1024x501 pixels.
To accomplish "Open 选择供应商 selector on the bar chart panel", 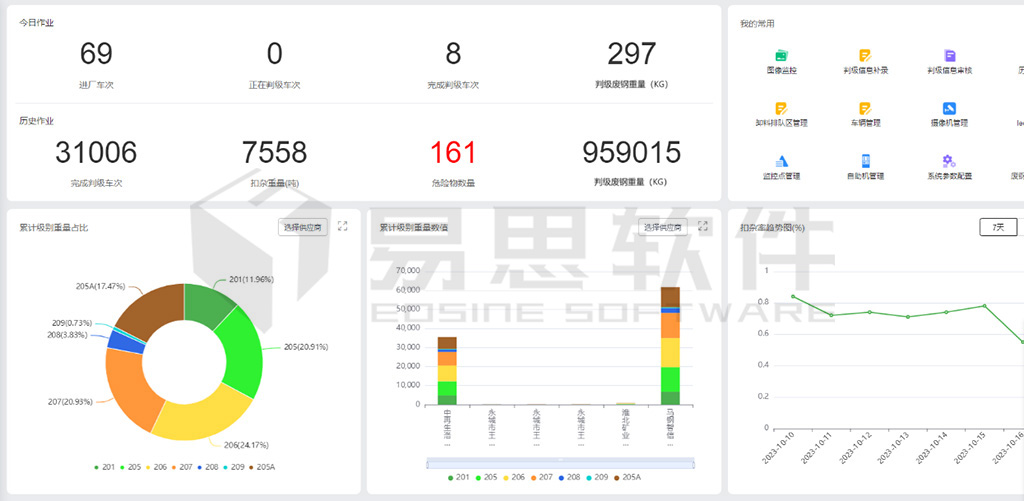I will click(663, 227).
